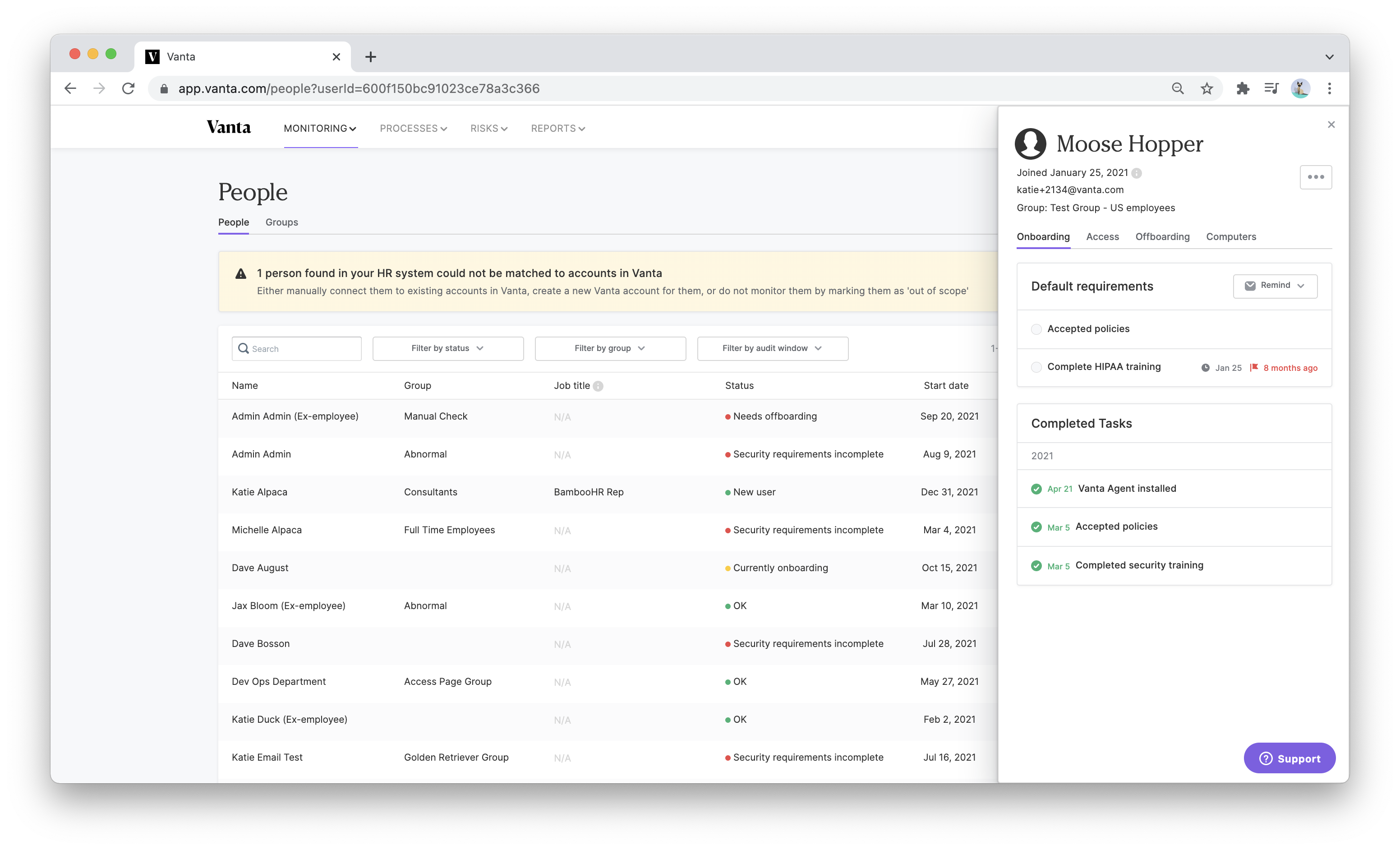Click the green check beside Mar 5 Accepted policies
The width and height of the screenshot is (1400, 850).
coord(1036,527)
